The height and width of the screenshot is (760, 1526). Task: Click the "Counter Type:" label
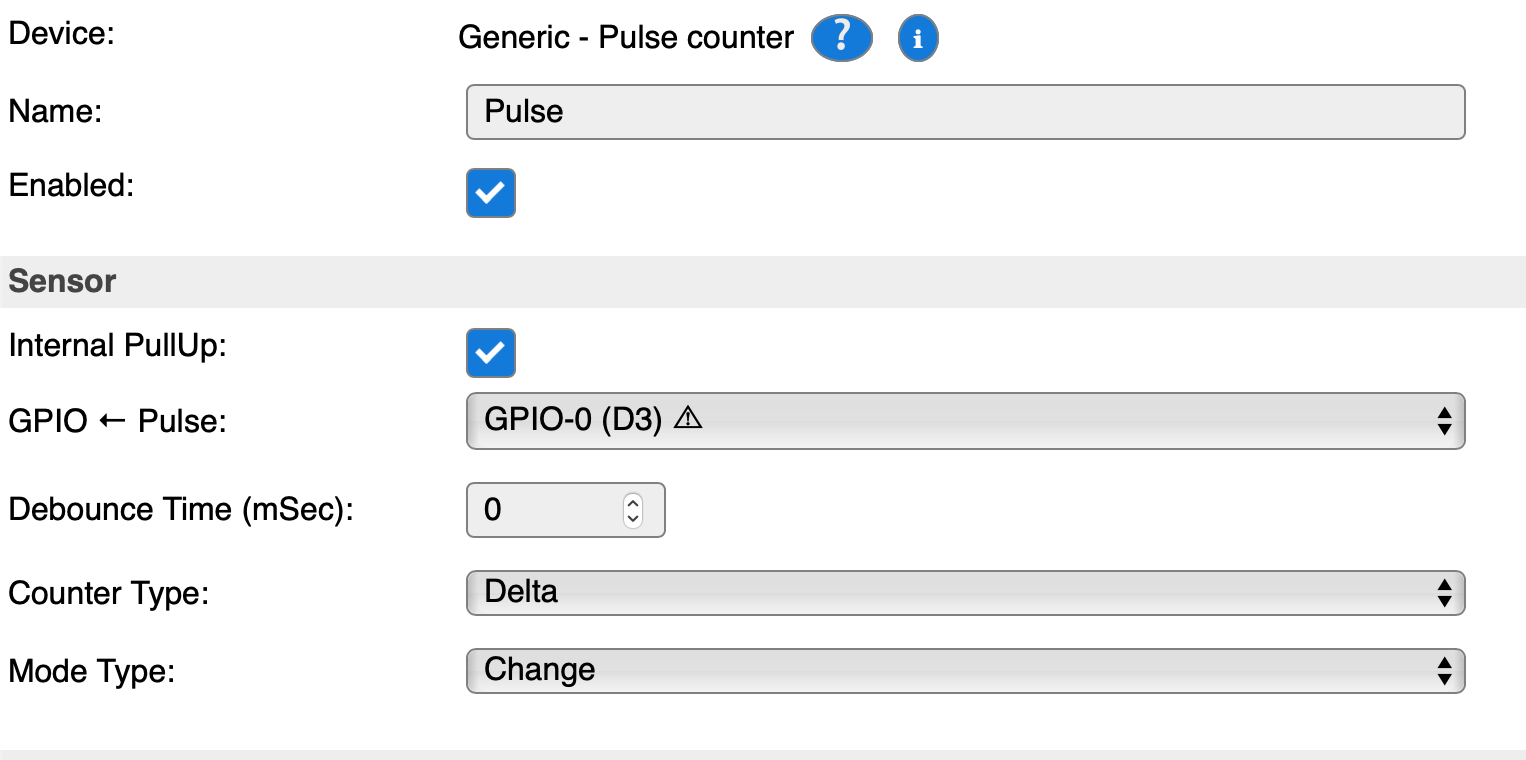click(x=108, y=594)
